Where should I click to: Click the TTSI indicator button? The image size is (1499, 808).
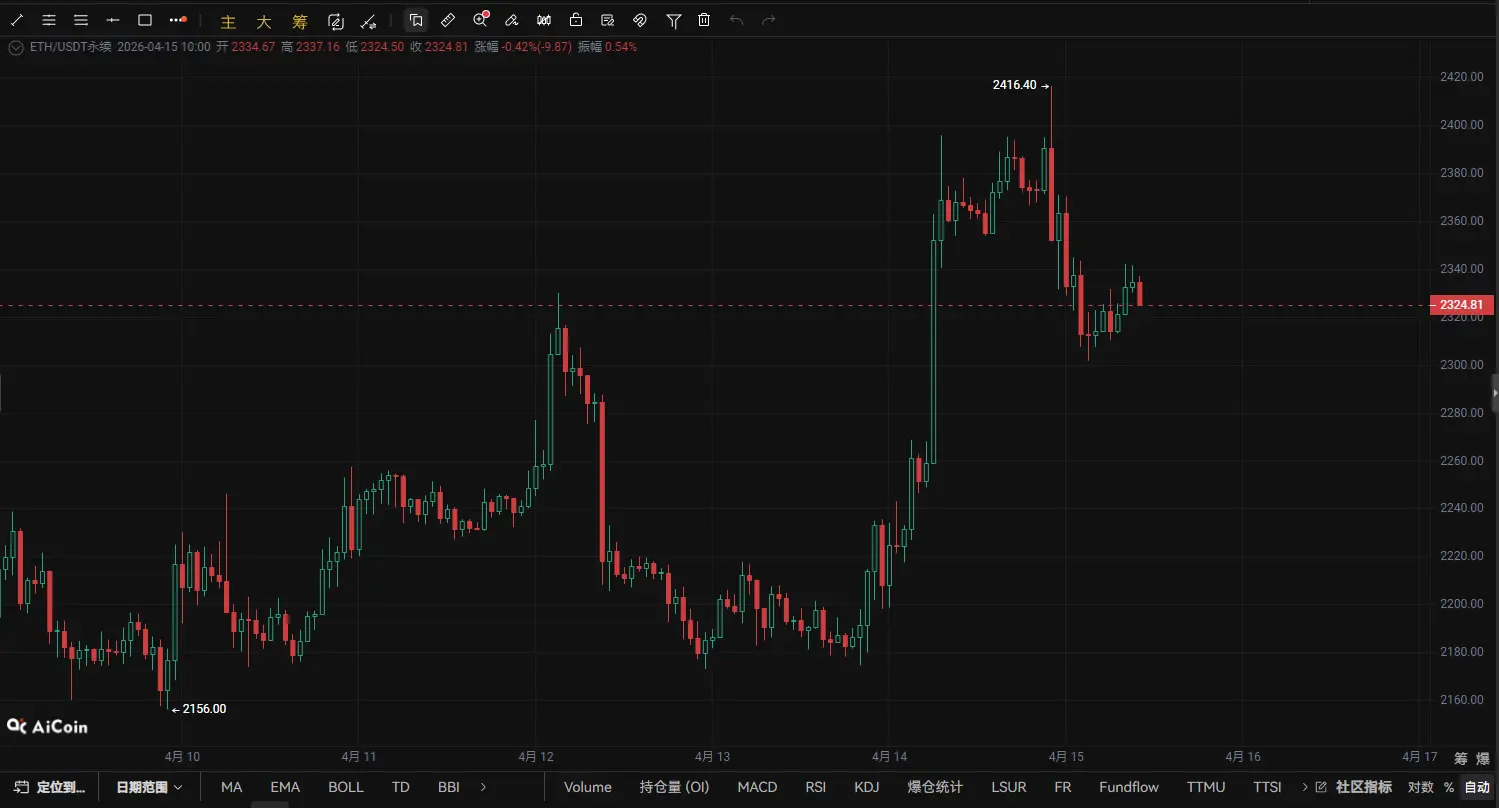coord(1267,787)
